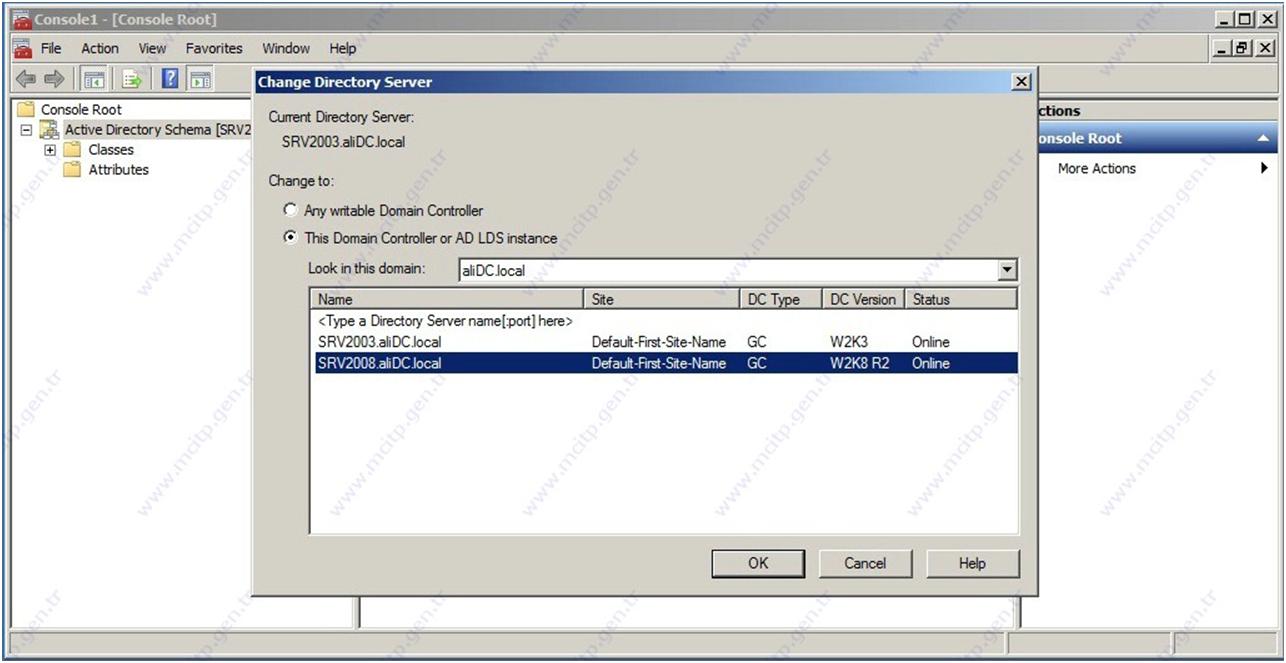
Task: Select the SRV2008.aliDC.local server row
Action: click(x=664, y=363)
